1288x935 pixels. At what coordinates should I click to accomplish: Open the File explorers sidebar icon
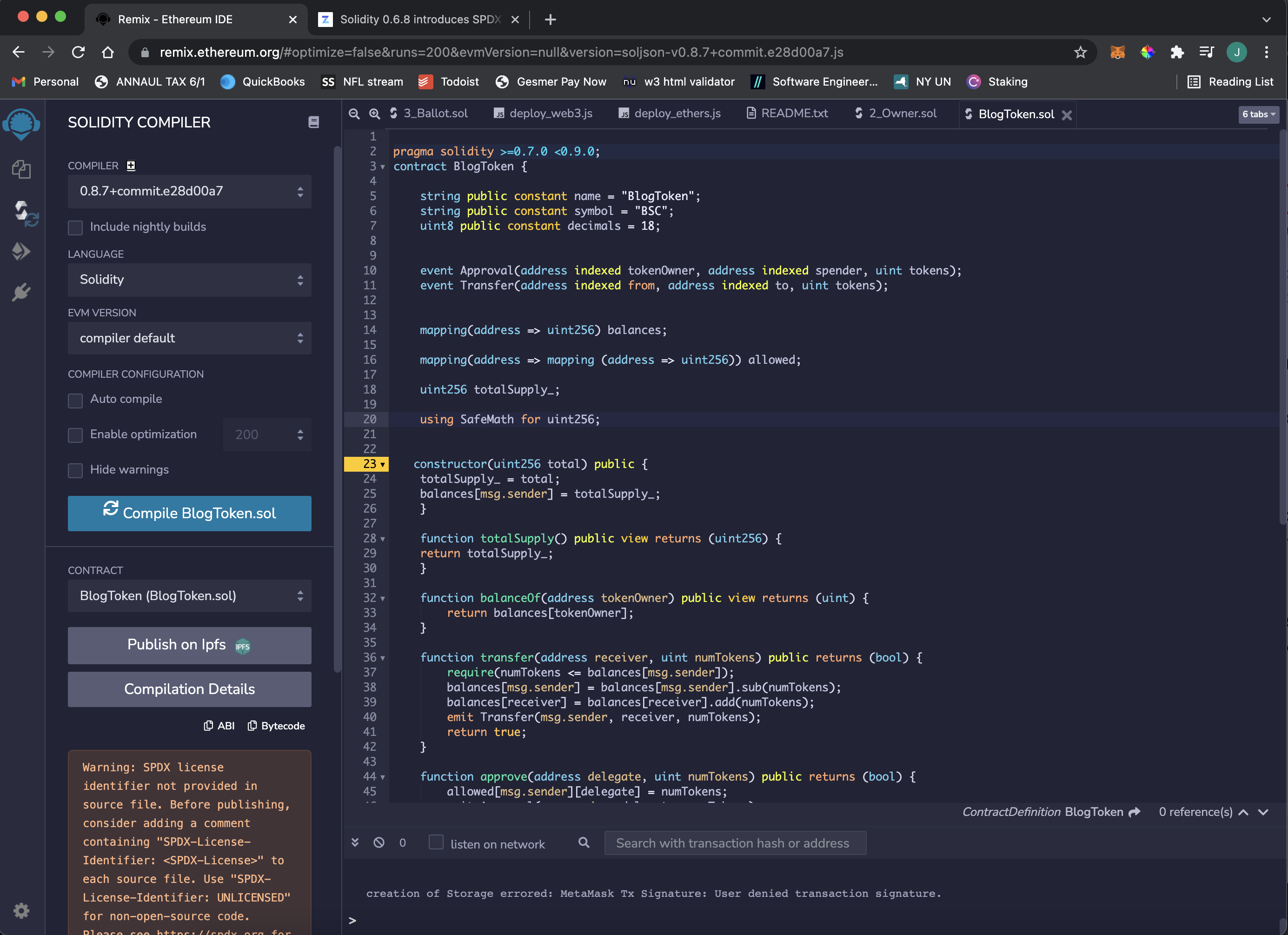pos(21,169)
